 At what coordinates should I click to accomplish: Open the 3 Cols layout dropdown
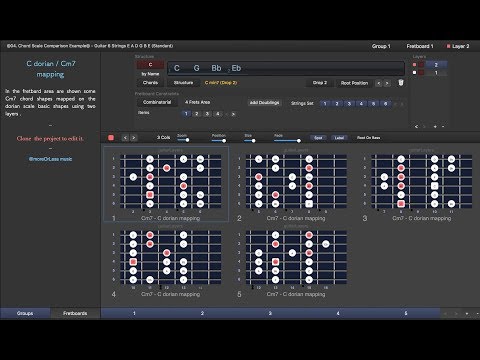coord(163,138)
